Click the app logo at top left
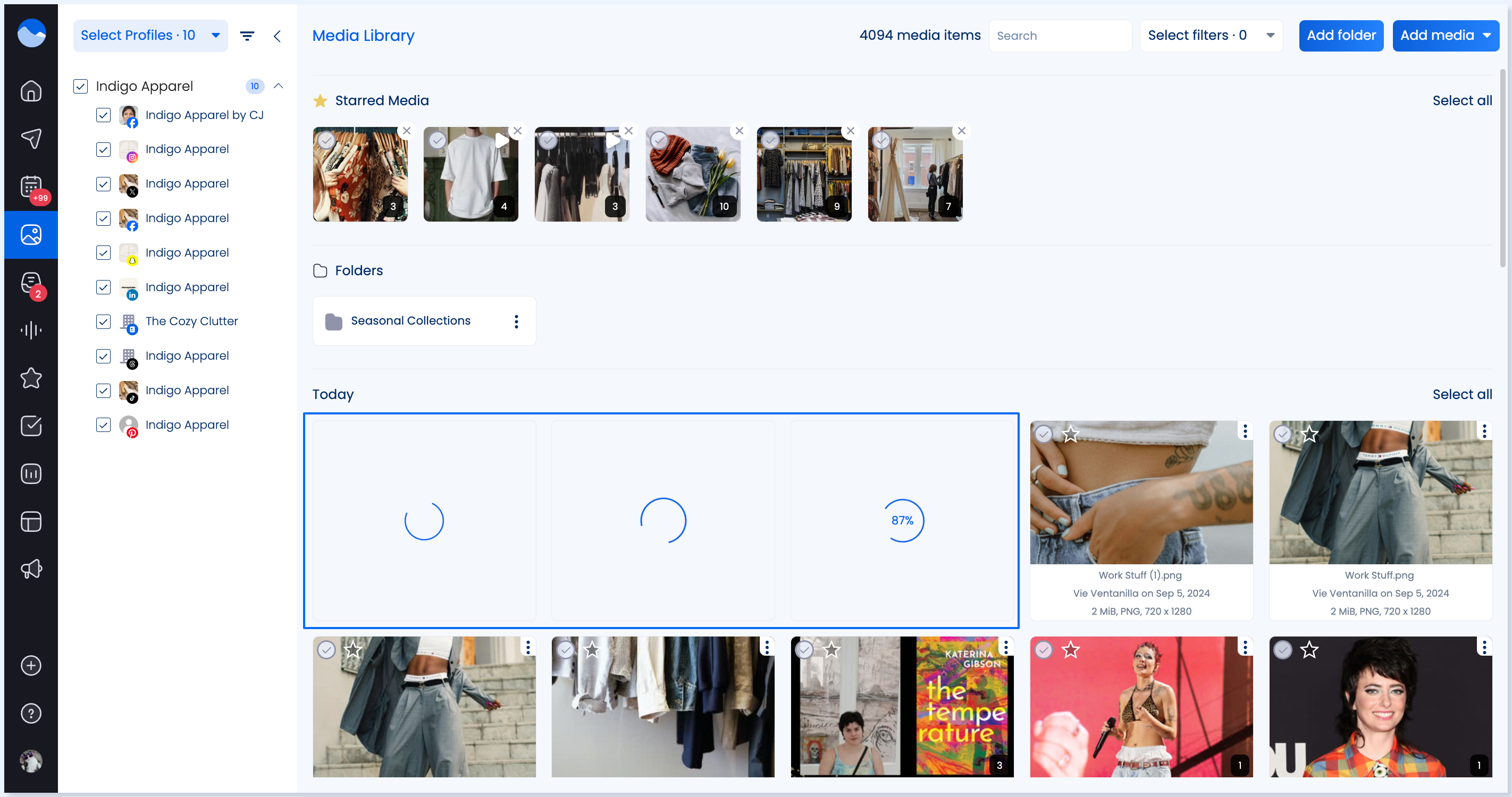Viewport: 1512px width, 797px height. [31, 33]
